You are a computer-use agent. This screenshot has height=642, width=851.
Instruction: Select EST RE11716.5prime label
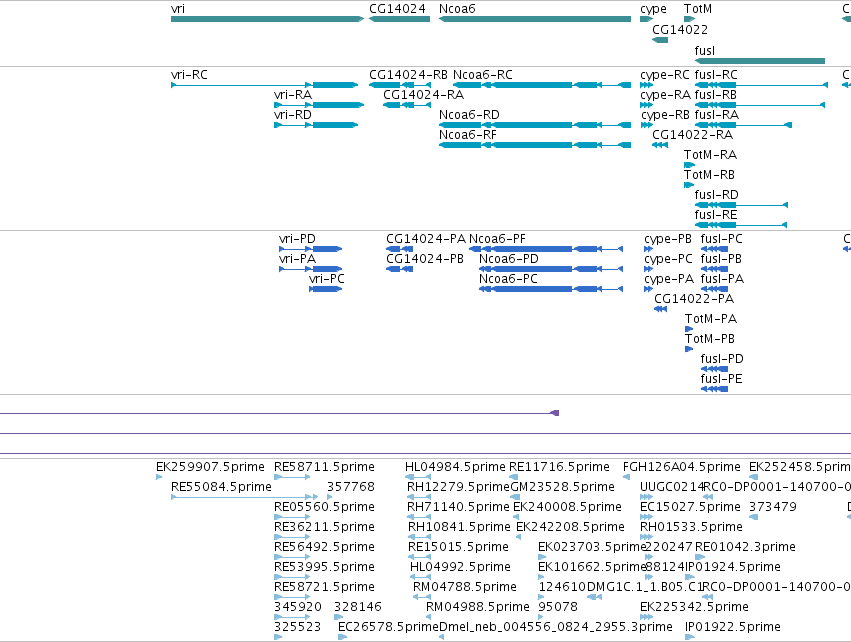click(x=559, y=467)
